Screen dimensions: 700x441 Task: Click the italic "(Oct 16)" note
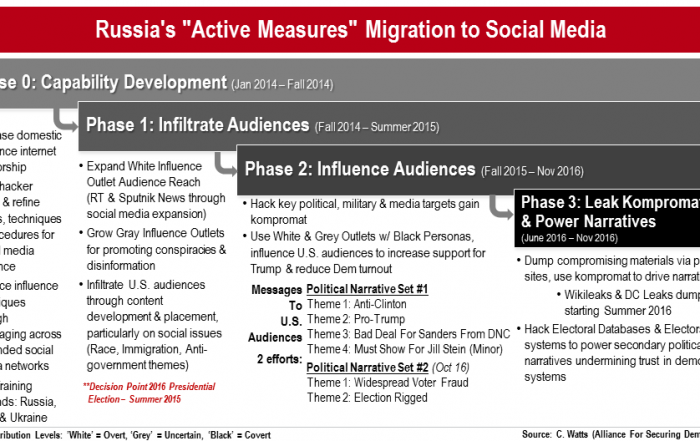[450, 368]
